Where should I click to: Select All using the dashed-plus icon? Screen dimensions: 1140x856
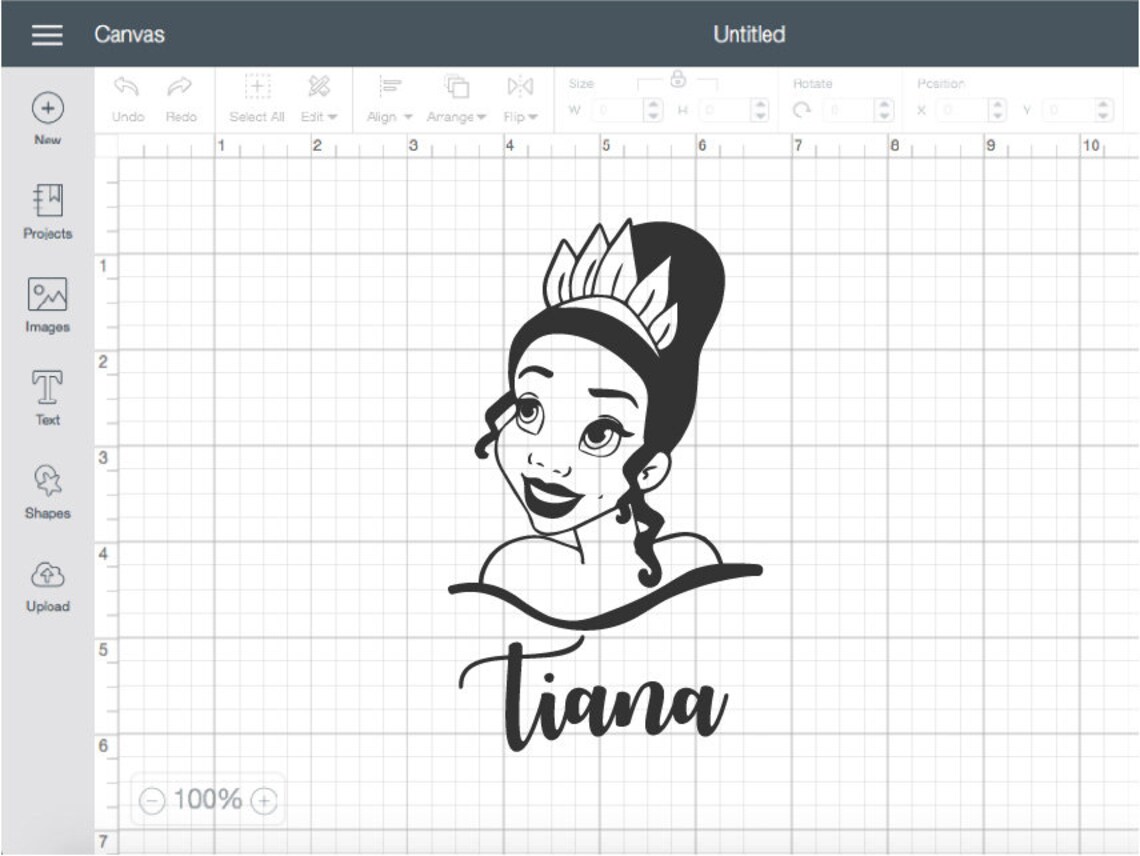pyautogui.click(x=258, y=88)
